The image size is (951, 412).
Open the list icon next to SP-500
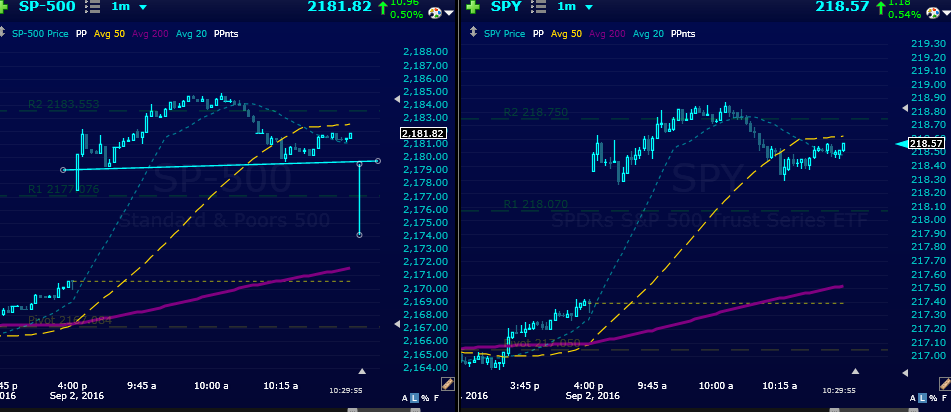pyautogui.click(x=93, y=7)
